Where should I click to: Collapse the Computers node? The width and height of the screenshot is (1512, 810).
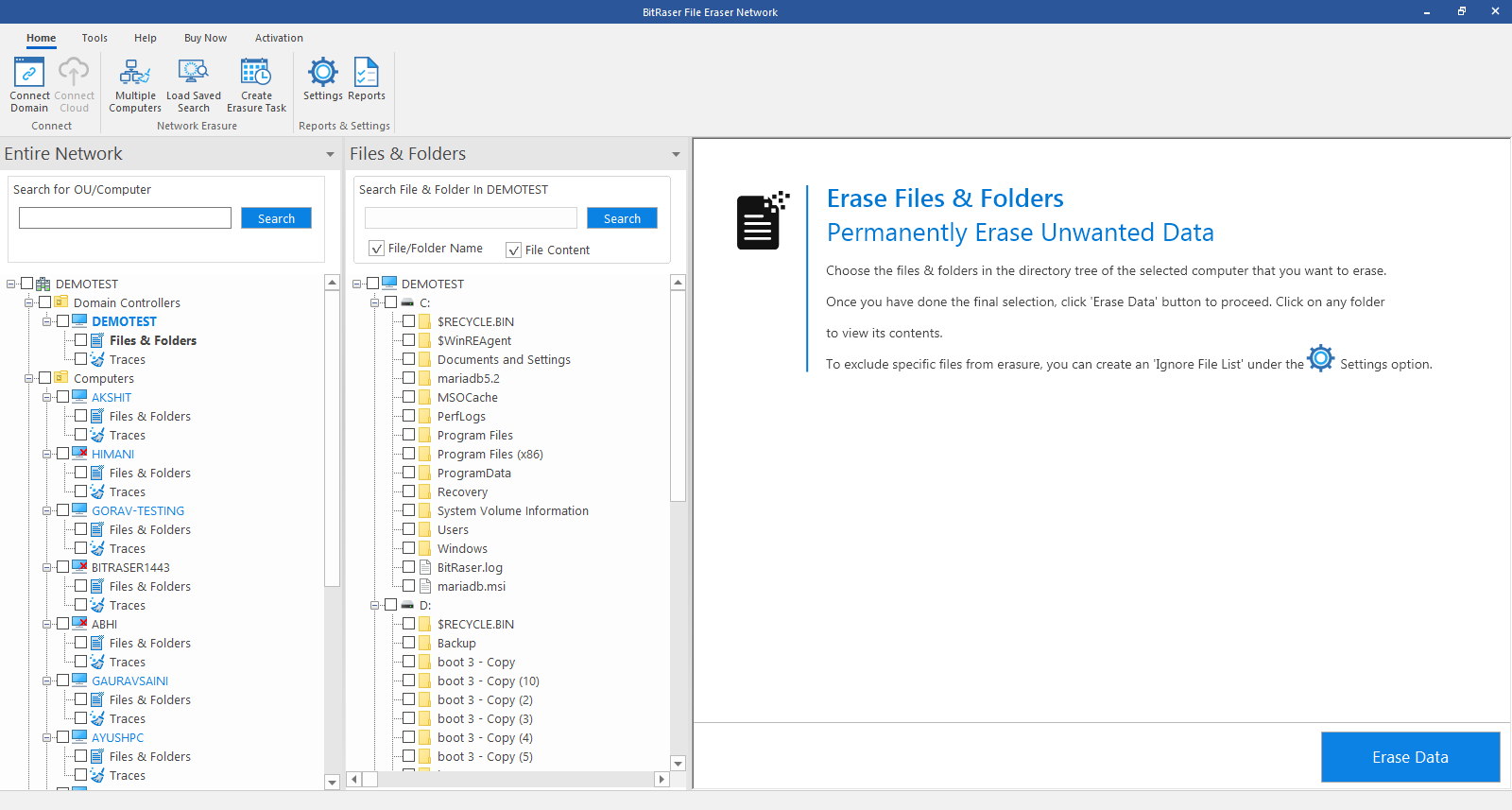[29, 378]
